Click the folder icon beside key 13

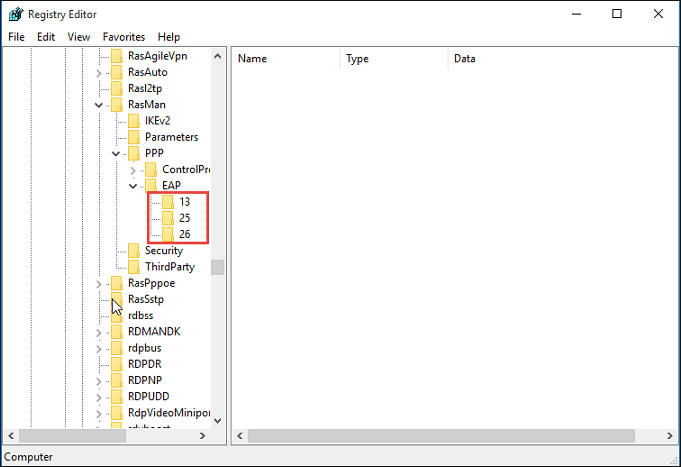coord(168,202)
